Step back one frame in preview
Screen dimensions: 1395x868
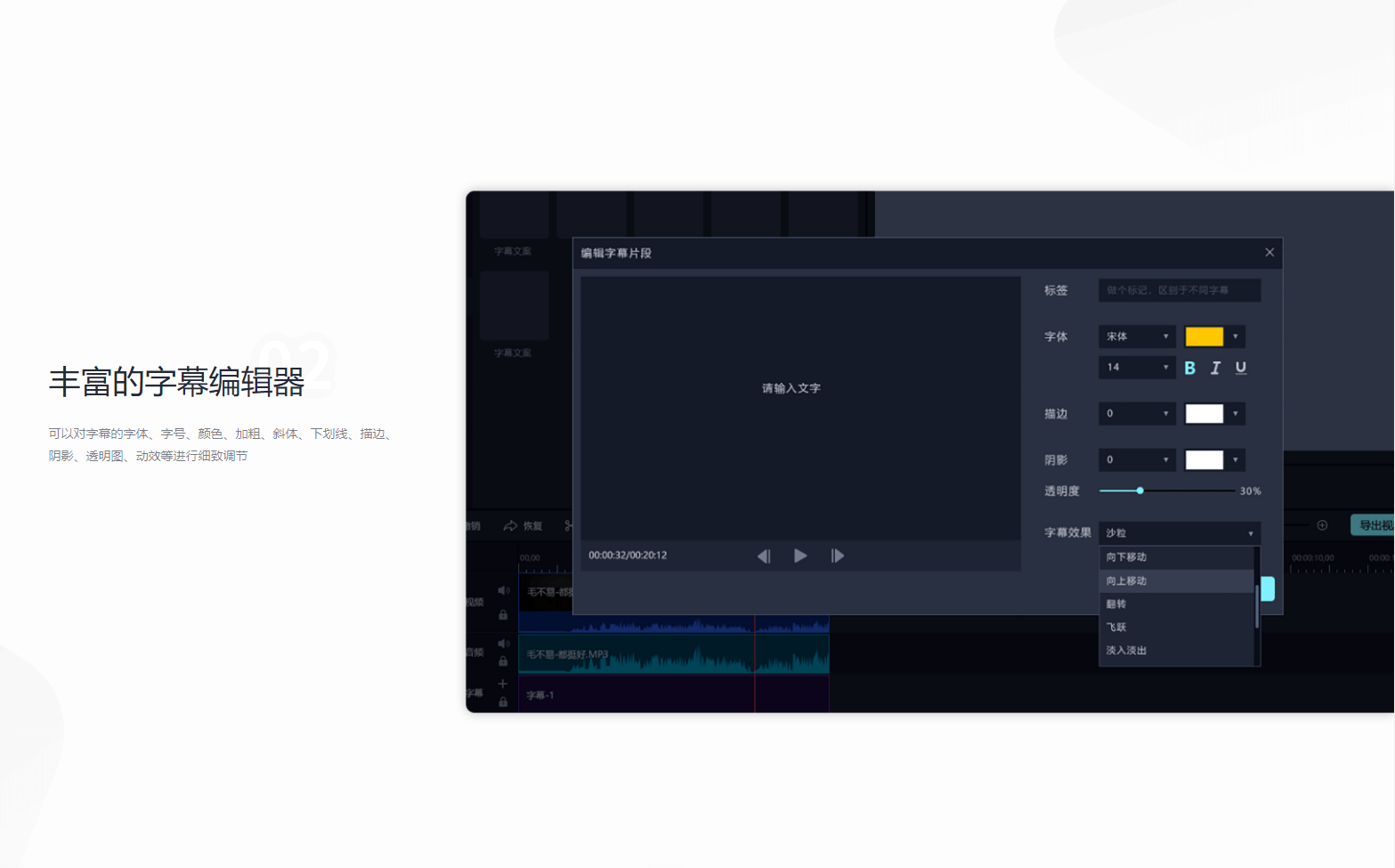tap(764, 556)
